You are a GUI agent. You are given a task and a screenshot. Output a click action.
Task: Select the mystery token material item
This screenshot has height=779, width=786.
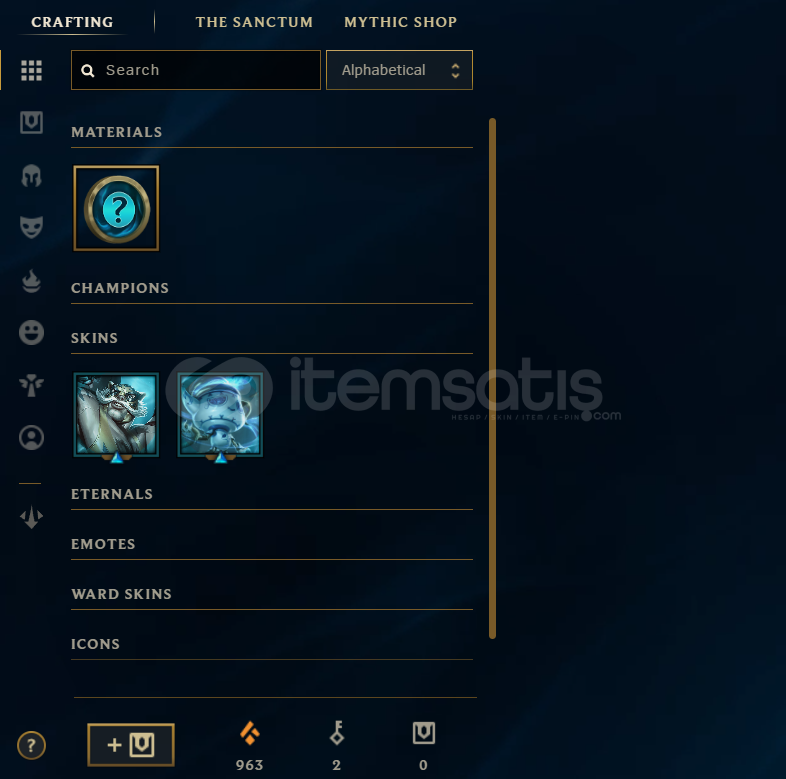tap(116, 208)
